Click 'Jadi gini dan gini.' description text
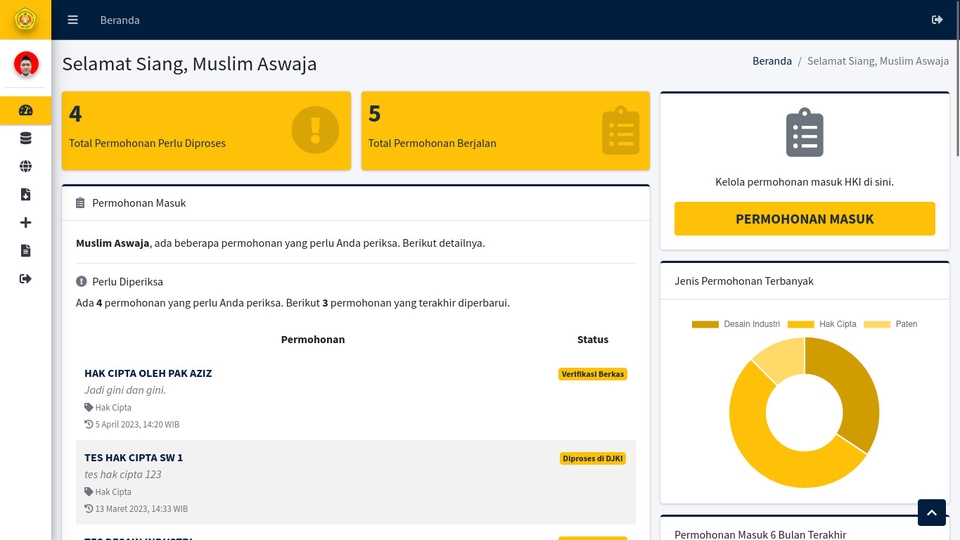This screenshot has height=540, width=960. pos(125,390)
